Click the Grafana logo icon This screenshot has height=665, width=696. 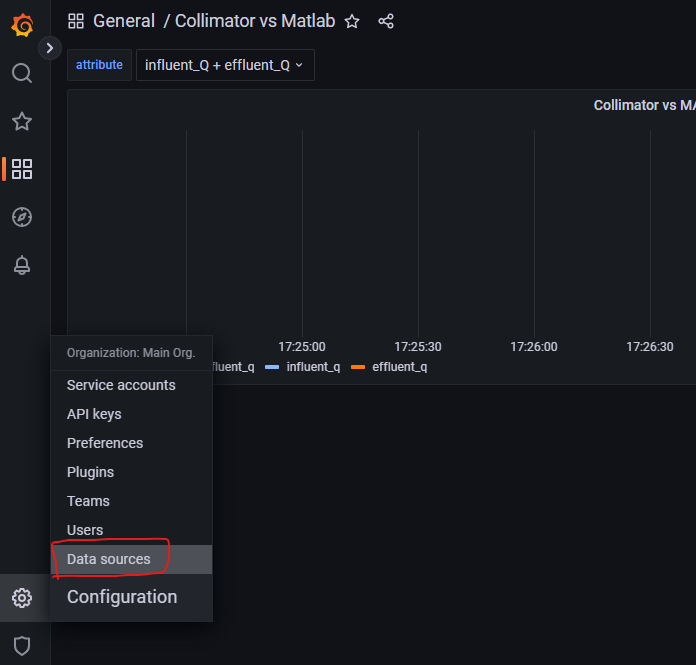(22, 24)
